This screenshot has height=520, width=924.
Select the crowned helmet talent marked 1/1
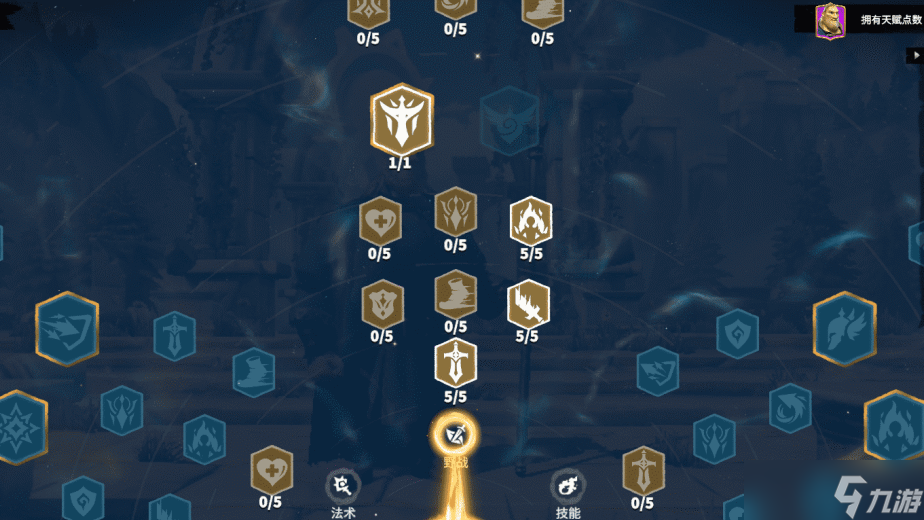(402, 120)
